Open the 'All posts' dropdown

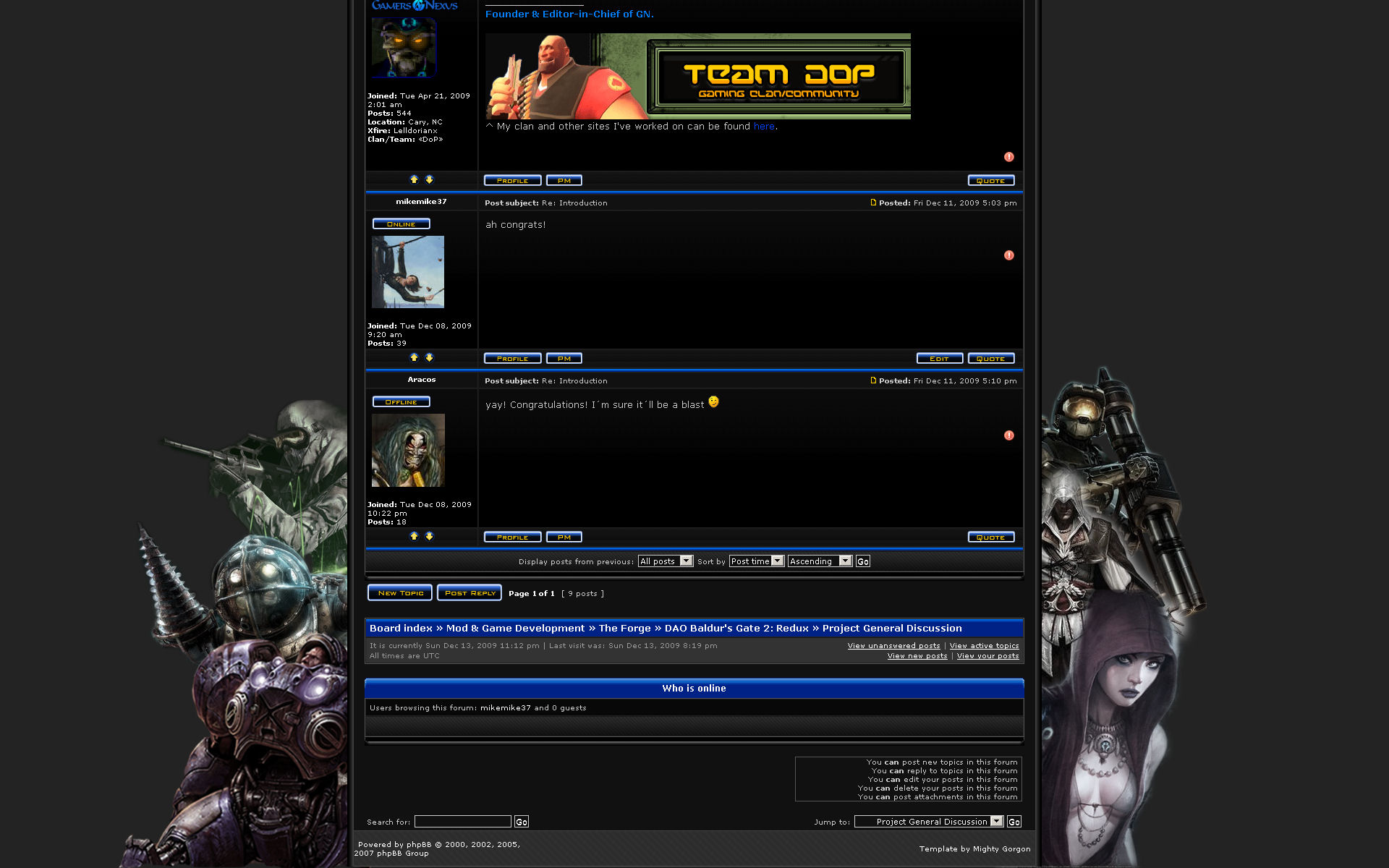(666, 561)
